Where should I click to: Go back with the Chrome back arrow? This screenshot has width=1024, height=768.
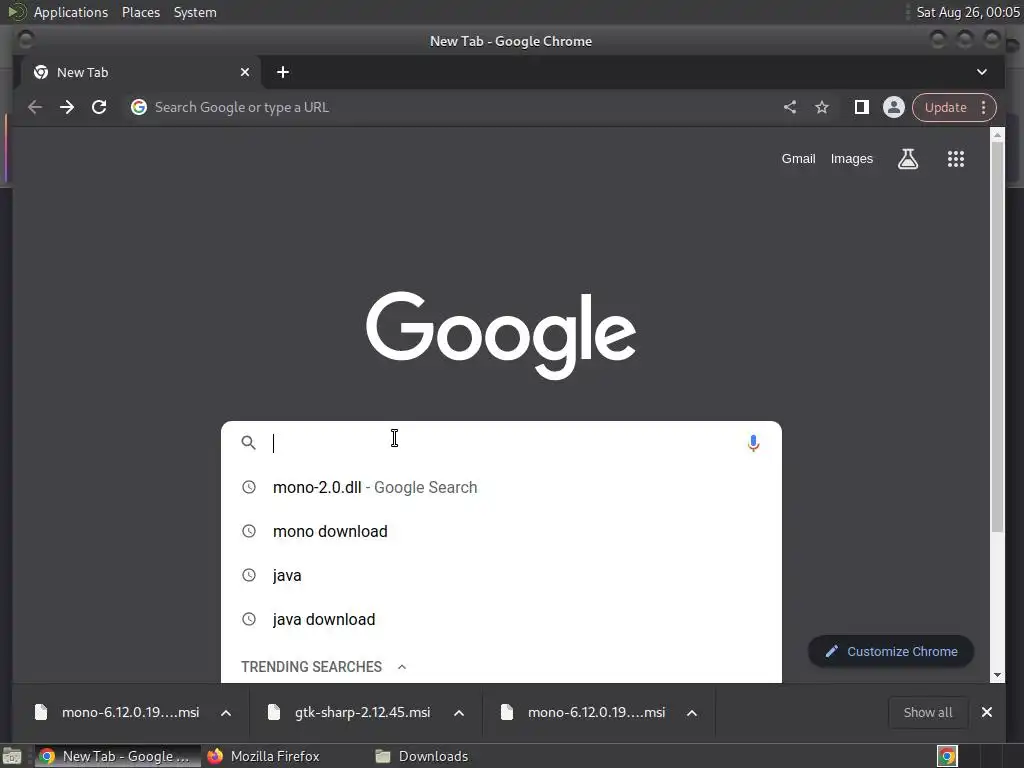tap(35, 107)
